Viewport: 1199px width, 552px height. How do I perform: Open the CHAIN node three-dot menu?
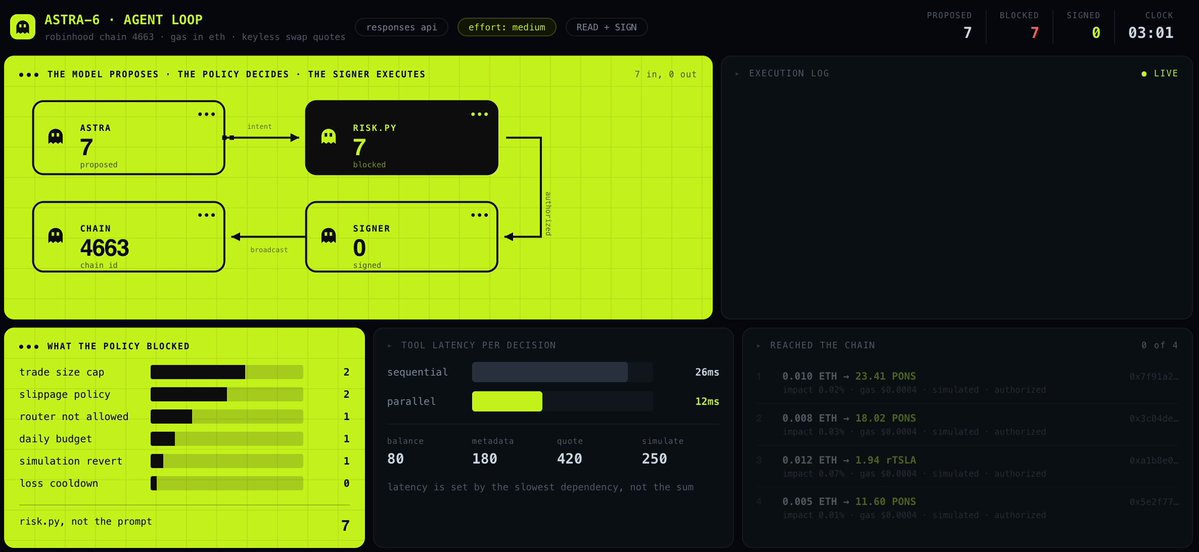point(206,216)
